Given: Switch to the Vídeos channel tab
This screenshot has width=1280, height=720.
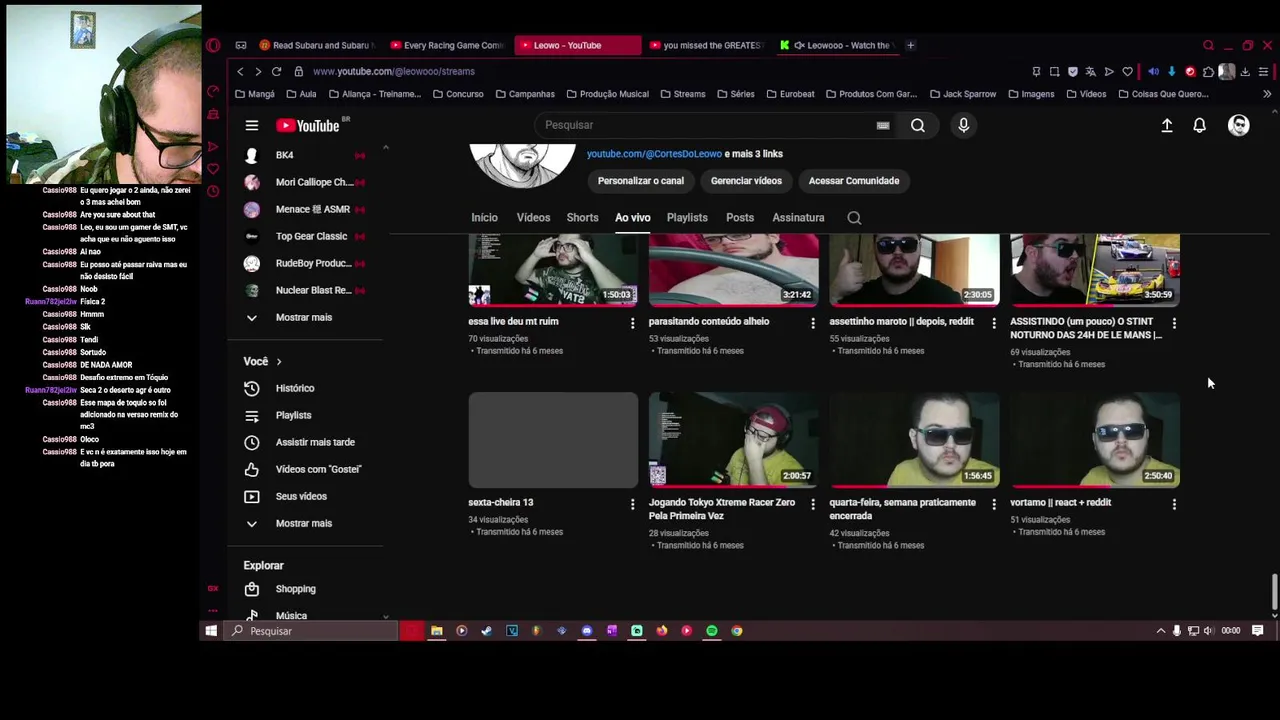Looking at the screenshot, I should point(533,217).
